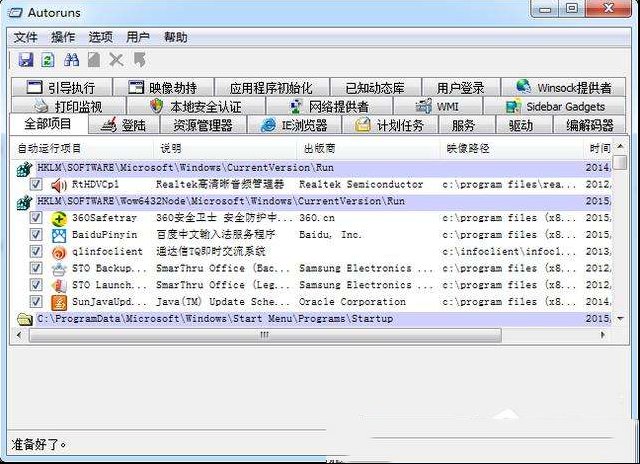Viewport: 640px width, 464px height.
Task: Click the STO Launch row icon
Action: click(59, 286)
